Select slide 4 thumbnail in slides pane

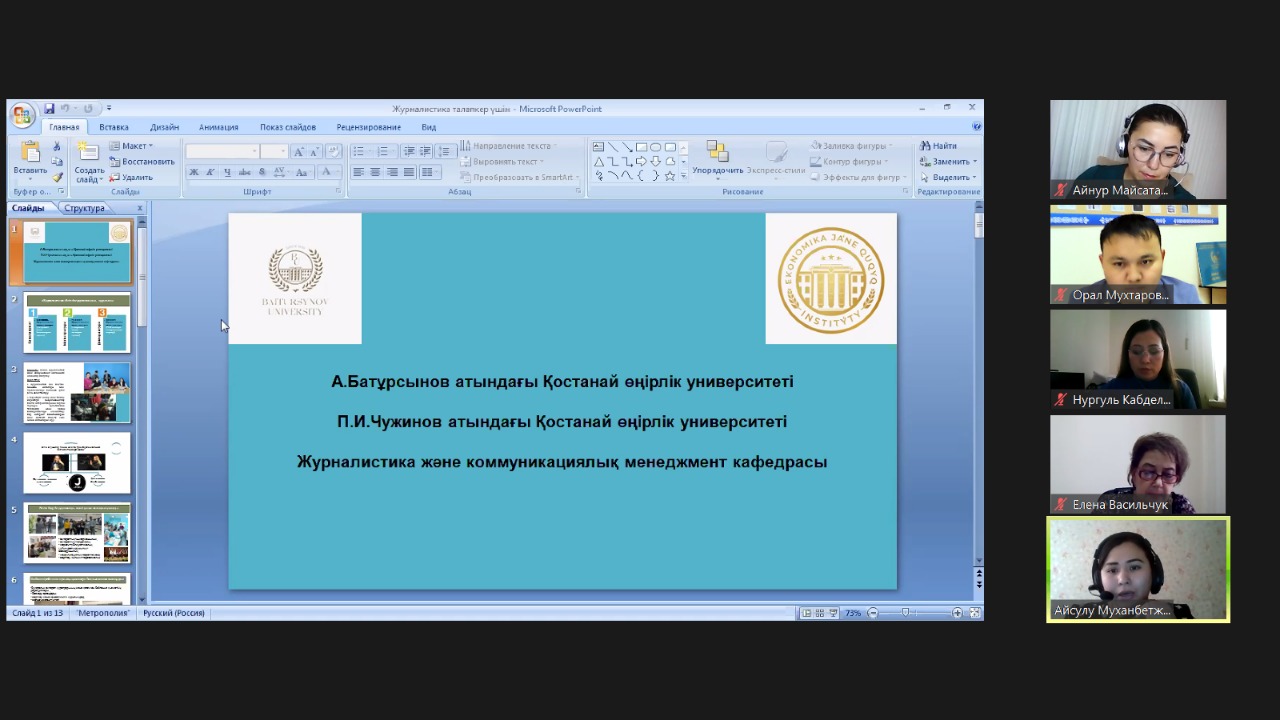click(77, 463)
